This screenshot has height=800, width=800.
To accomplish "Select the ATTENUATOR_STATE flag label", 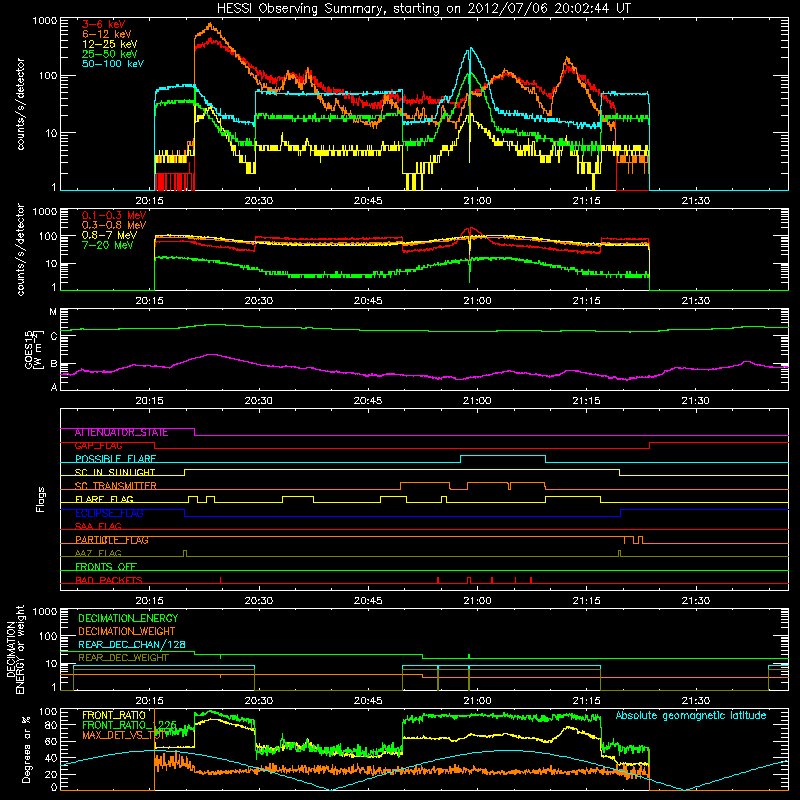I will 121,433.
